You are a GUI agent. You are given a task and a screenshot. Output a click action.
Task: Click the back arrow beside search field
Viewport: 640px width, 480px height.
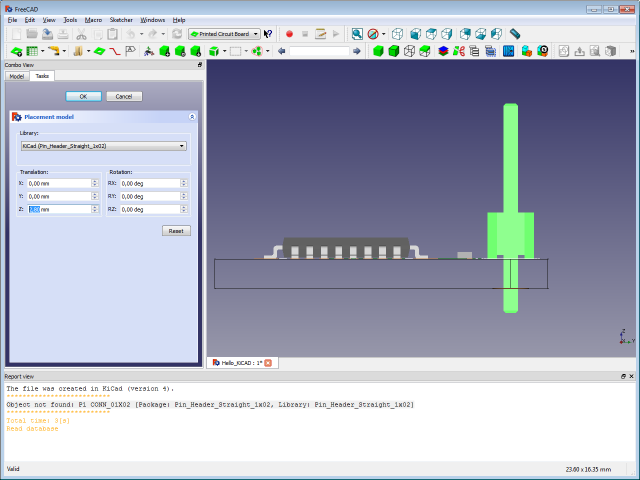click(281, 51)
